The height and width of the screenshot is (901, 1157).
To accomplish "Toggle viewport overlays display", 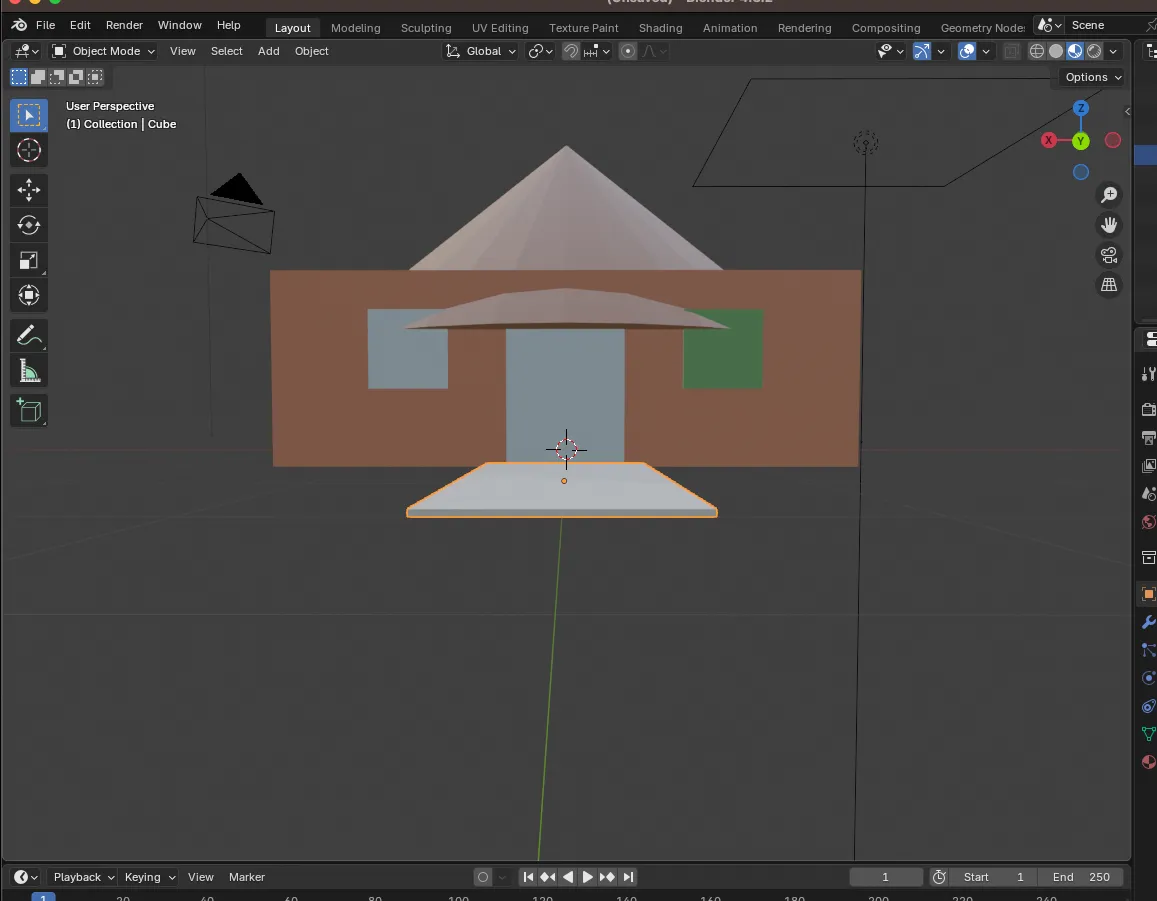I will tap(967, 51).
